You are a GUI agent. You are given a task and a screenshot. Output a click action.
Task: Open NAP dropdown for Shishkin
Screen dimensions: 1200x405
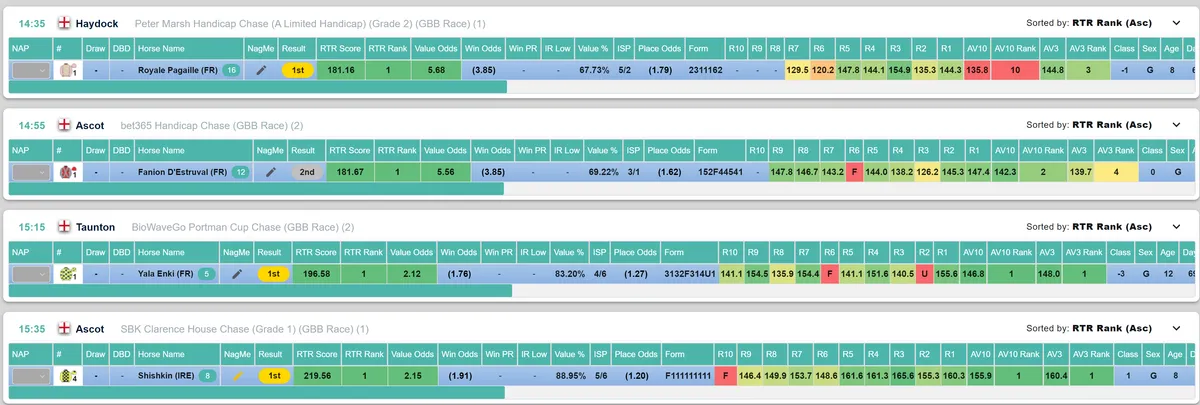[x=29, y=376]
